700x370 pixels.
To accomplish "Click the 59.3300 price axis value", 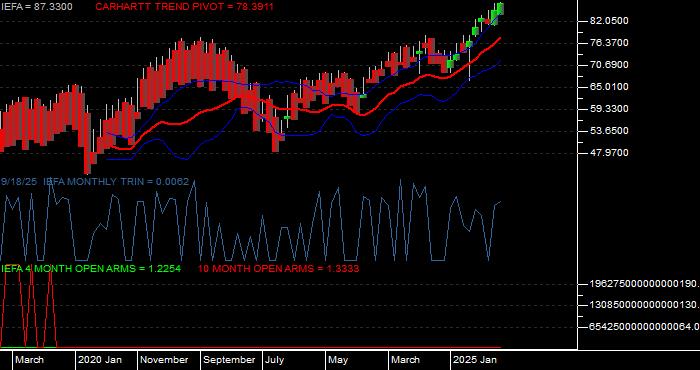I will pos(610,109).
